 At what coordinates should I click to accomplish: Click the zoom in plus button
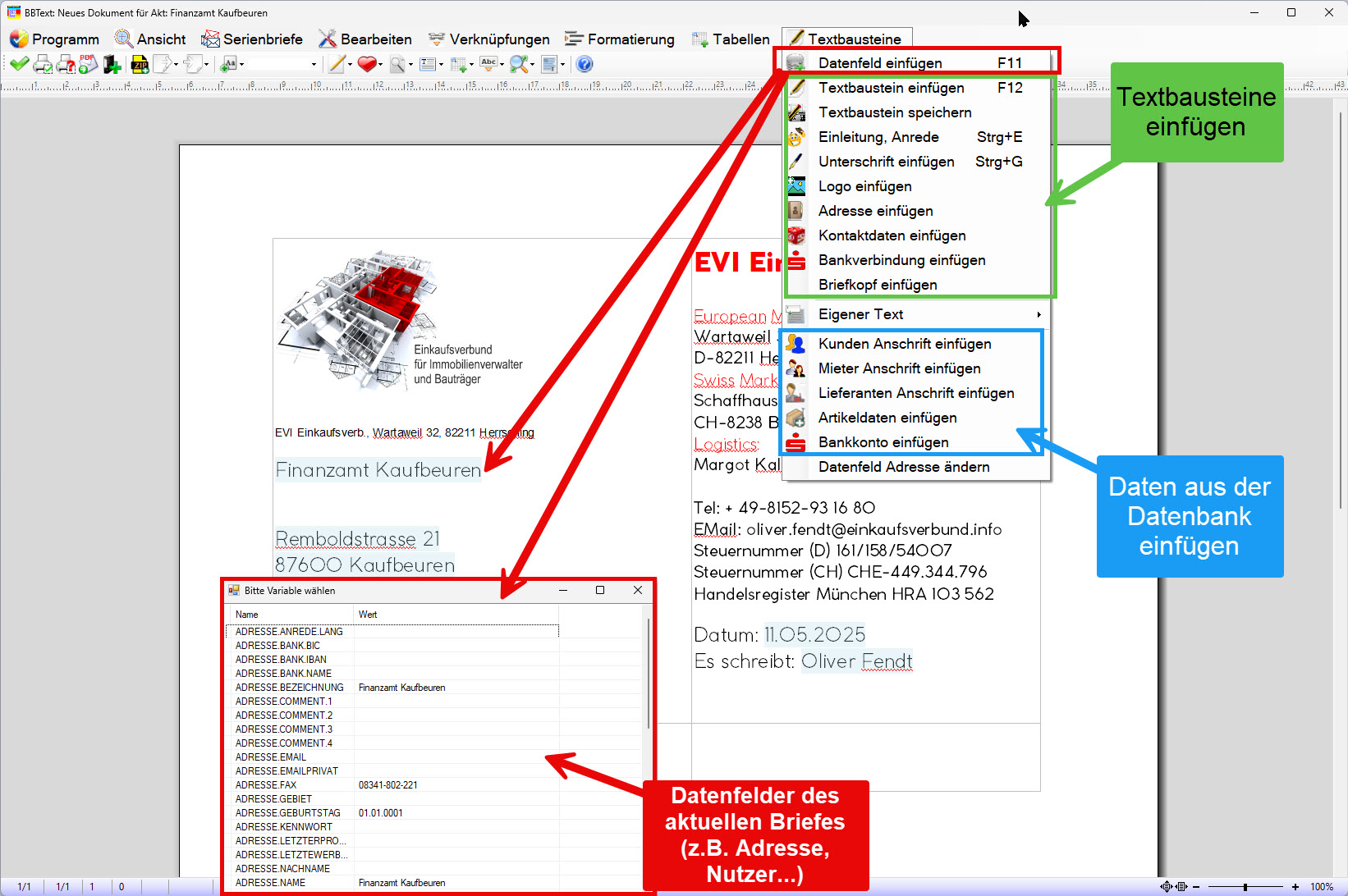(x=1295, y=887)
